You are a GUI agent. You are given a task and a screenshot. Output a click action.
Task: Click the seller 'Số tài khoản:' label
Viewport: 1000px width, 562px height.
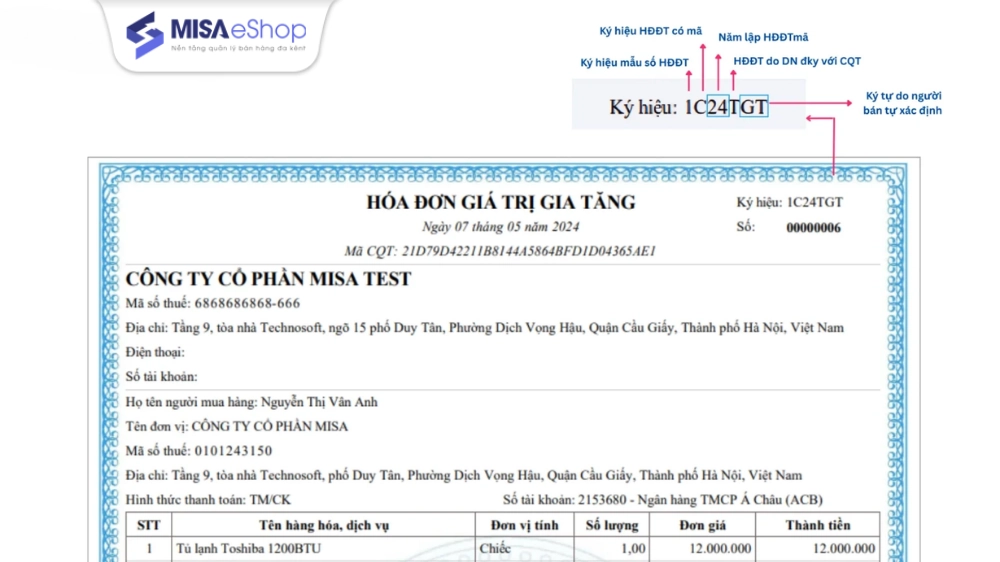pyautogui.click(x=161, y=376)
